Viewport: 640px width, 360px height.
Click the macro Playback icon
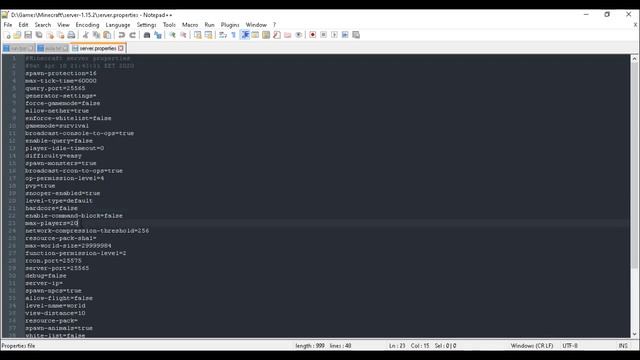334,35
